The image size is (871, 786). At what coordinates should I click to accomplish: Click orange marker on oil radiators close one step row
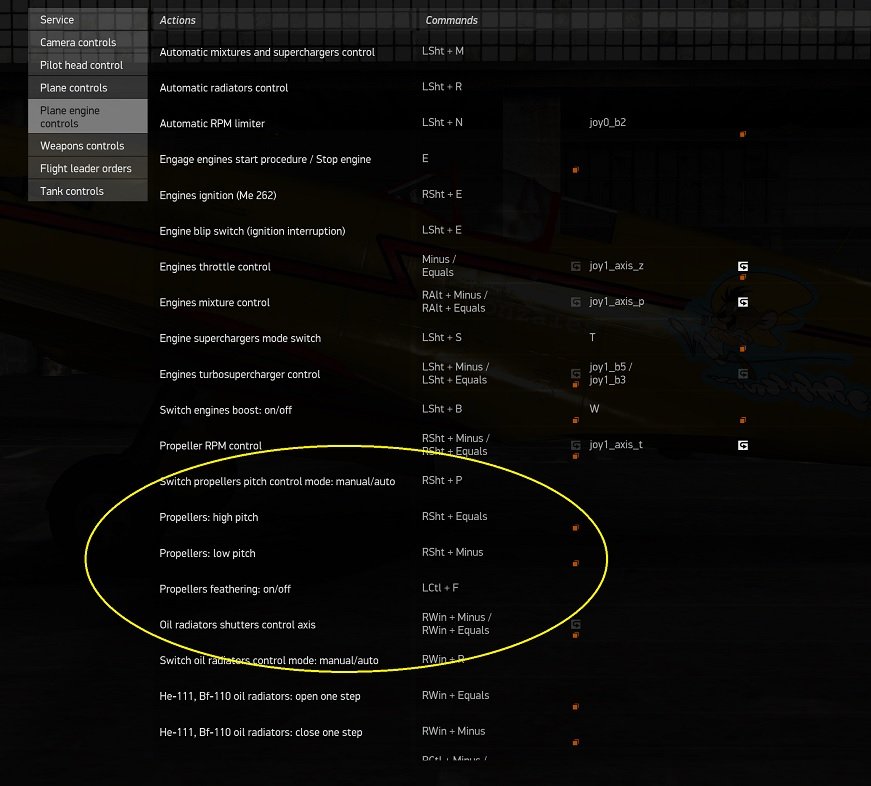pyautogui.click(x=575, y=742)
